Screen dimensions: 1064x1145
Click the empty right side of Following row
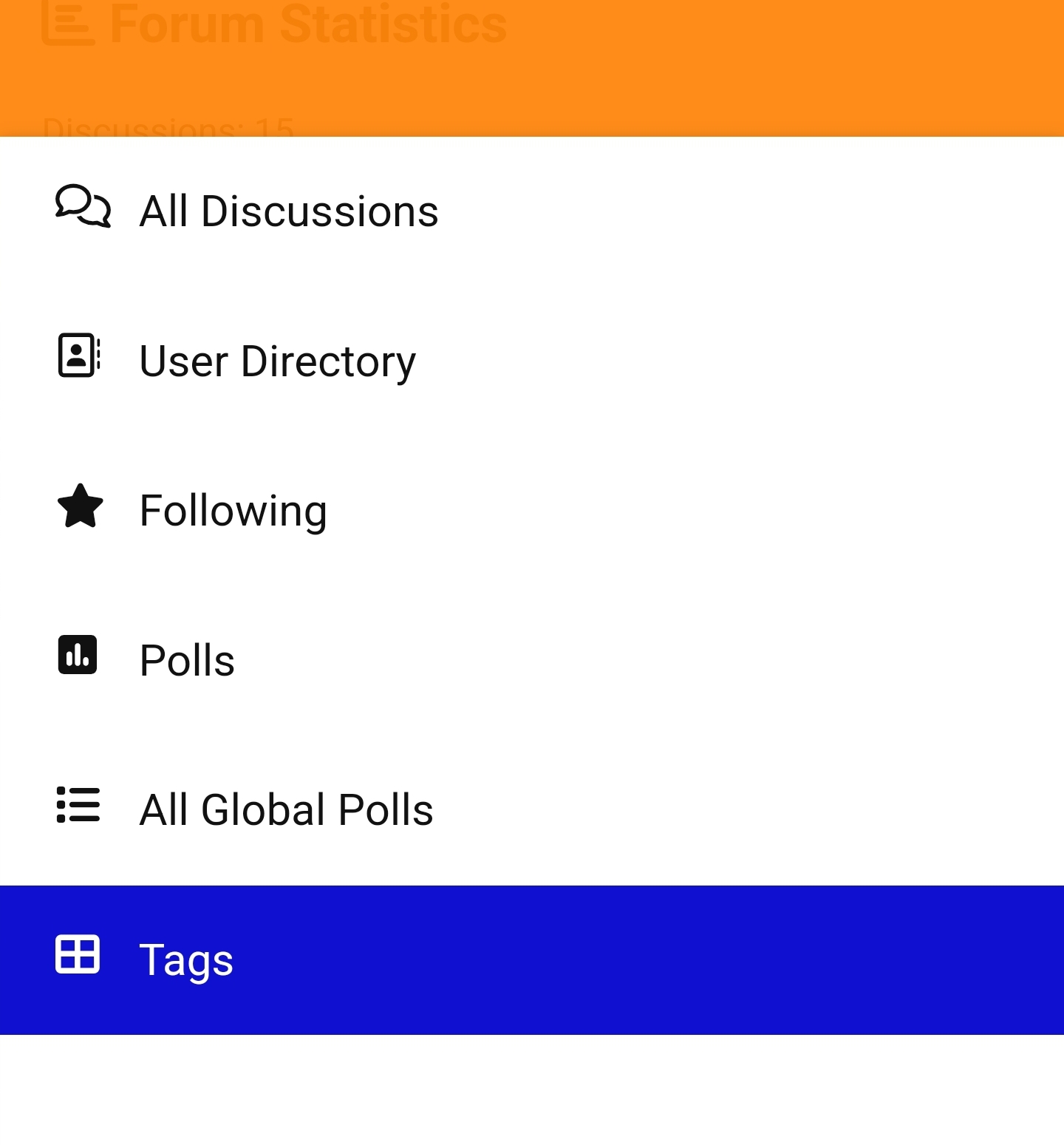(739, 511)
